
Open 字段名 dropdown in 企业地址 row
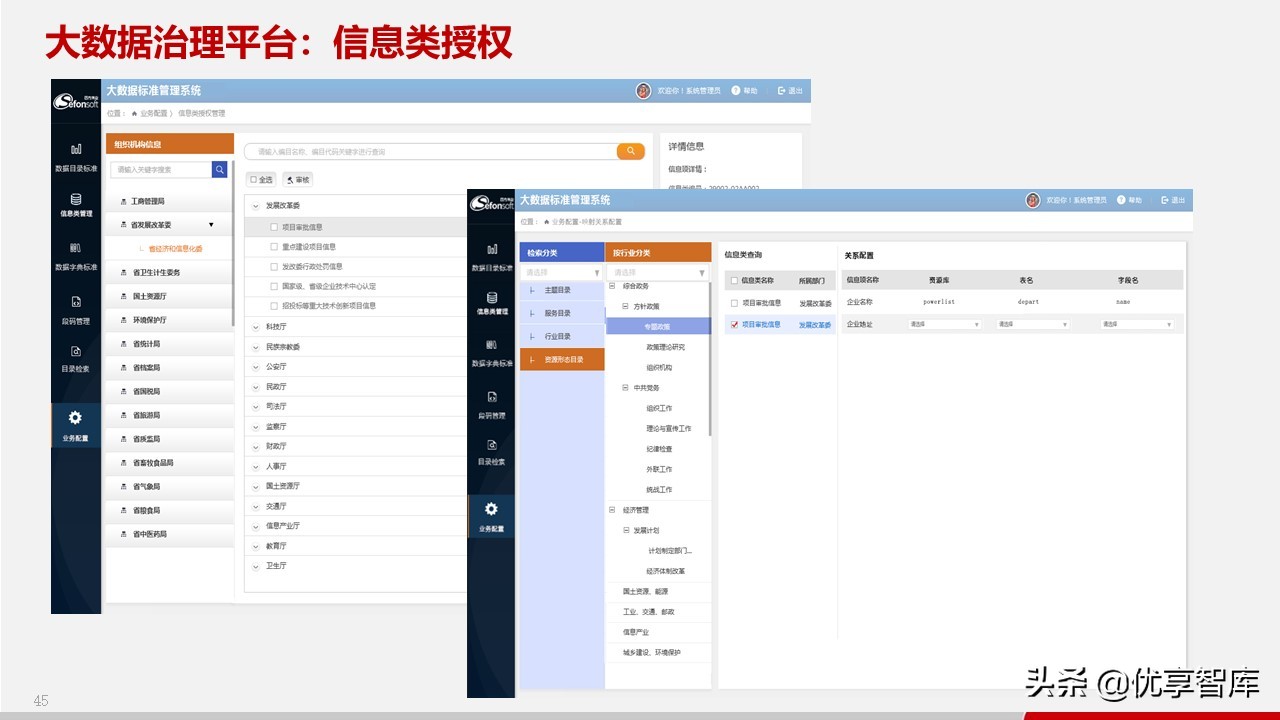pyautogui.click(x=1137, y=325)
